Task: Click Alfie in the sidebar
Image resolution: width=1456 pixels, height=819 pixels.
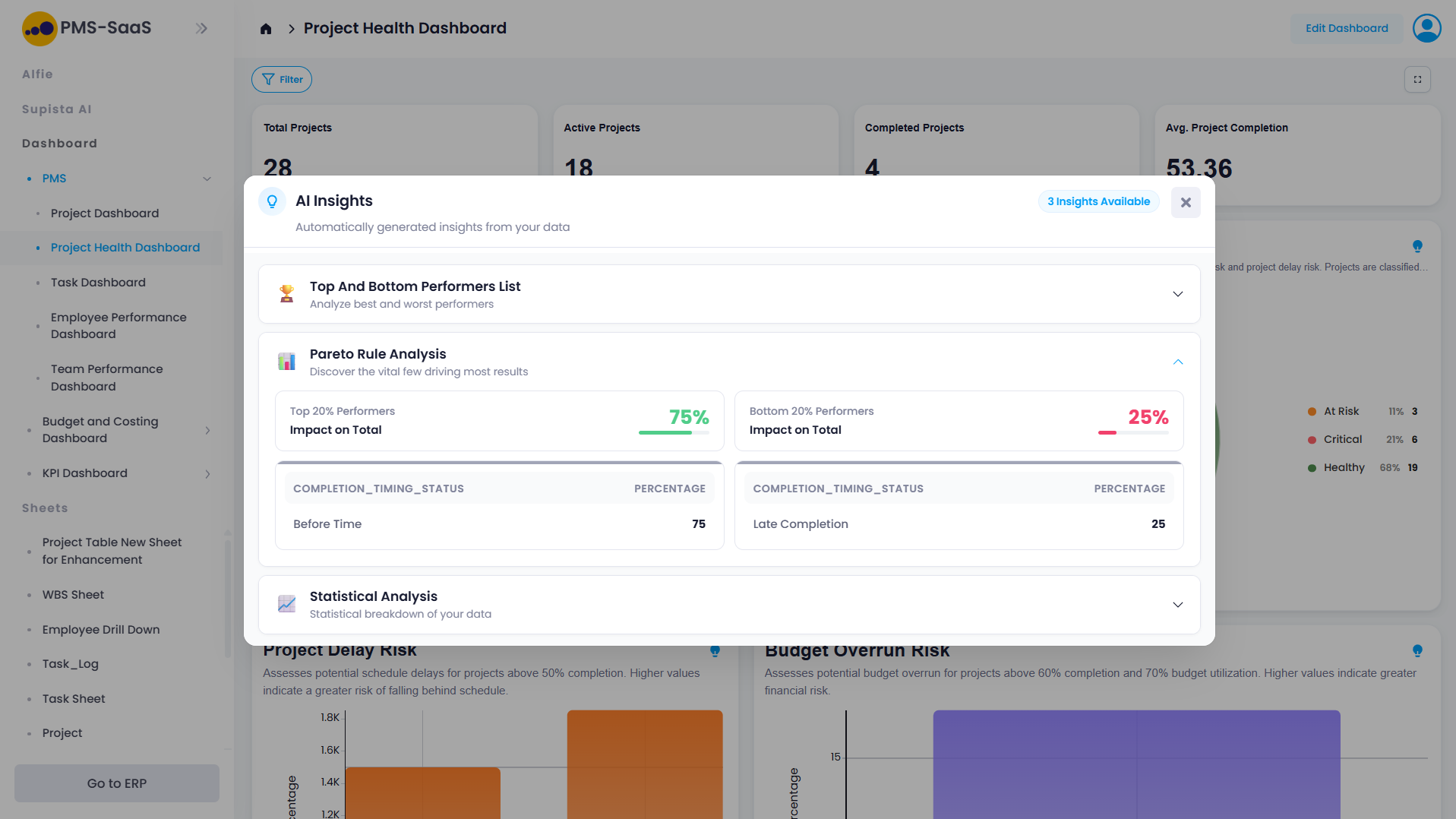Action: [37, 74]
